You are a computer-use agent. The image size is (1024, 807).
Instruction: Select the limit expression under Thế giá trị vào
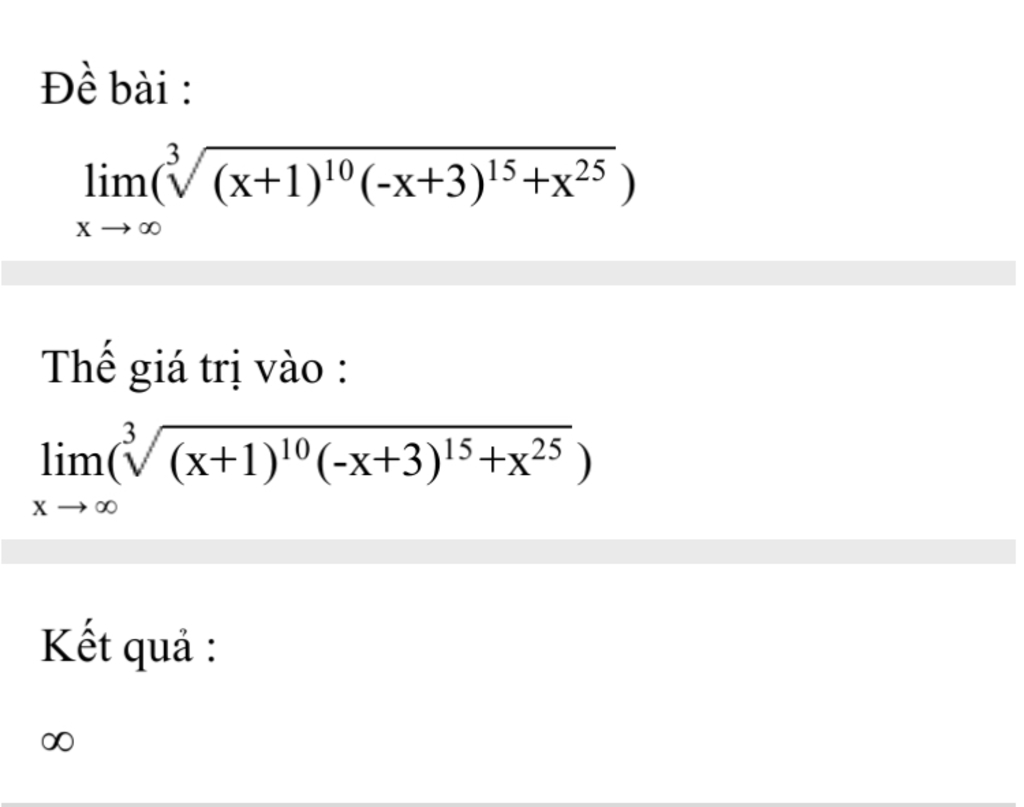pos(312,469)
